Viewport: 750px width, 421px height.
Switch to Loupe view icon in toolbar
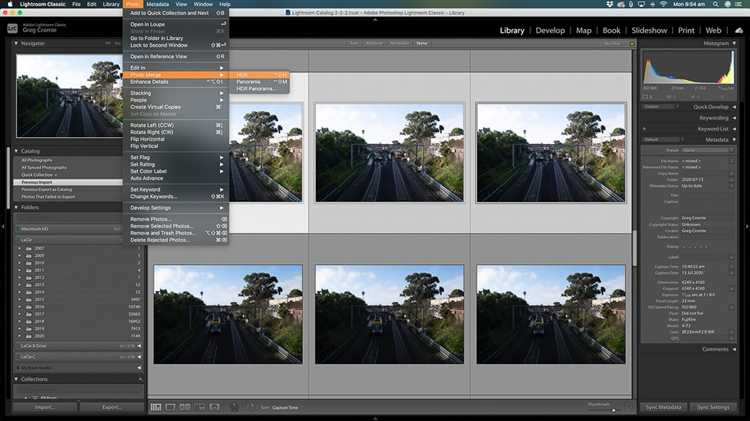(x=170, y=407)
